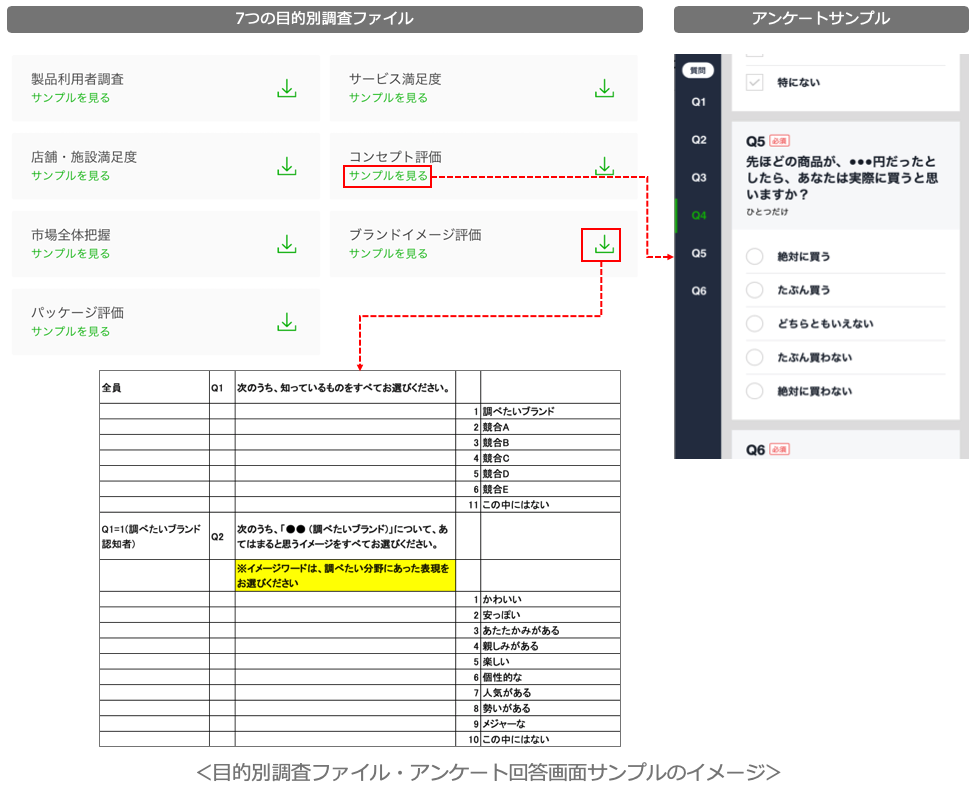Select the たぶん買う radio option
The image size is (976, 790).
pos(755,290)
